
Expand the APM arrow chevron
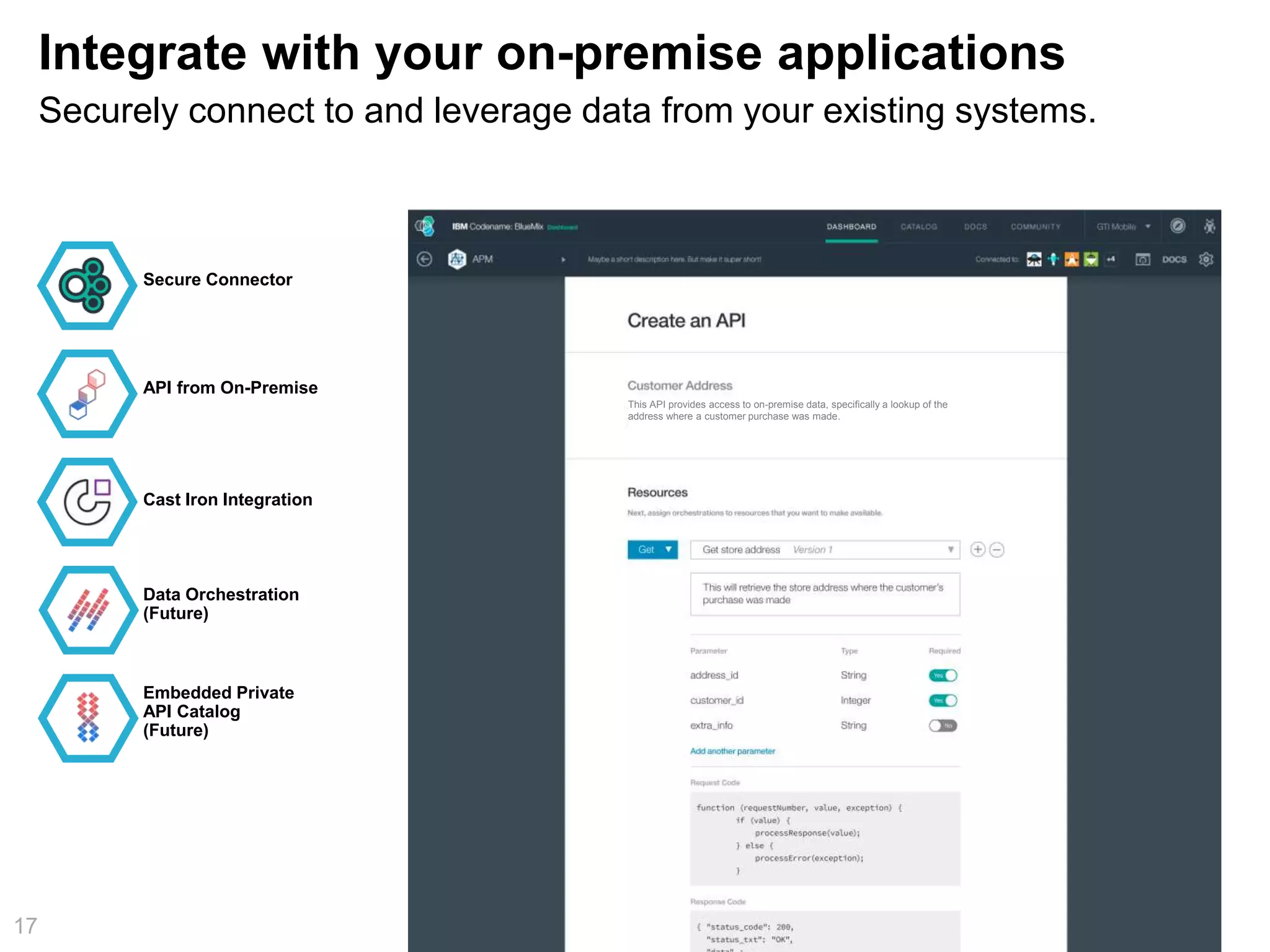(563, 259)
